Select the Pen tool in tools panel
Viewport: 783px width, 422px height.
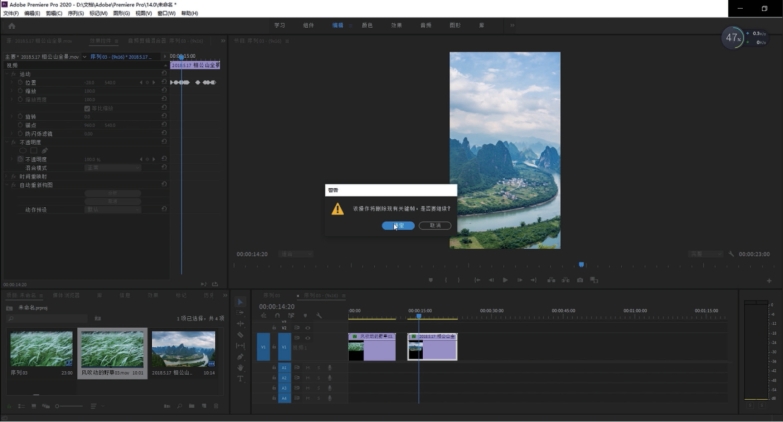click(240, 357)
